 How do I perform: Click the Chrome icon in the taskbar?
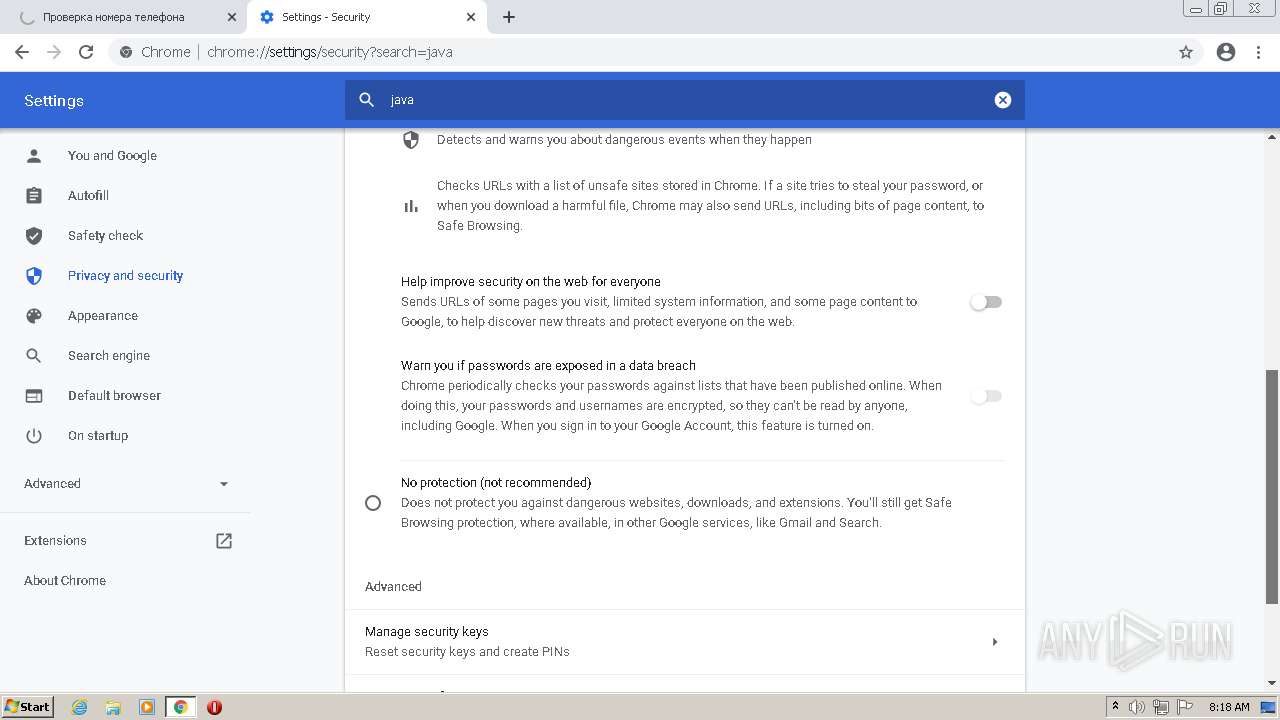pyautogui.click(x=180, y=707)
